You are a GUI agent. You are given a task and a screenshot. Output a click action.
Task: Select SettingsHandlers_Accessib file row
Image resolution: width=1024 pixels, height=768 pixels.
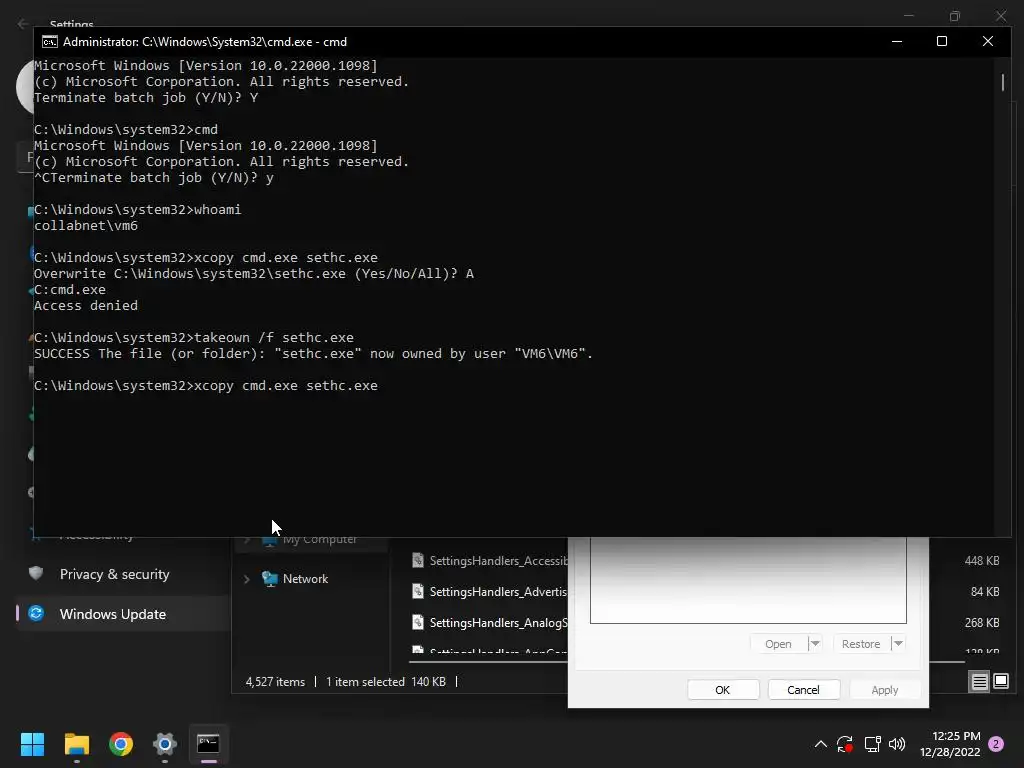tap(498, 560)
